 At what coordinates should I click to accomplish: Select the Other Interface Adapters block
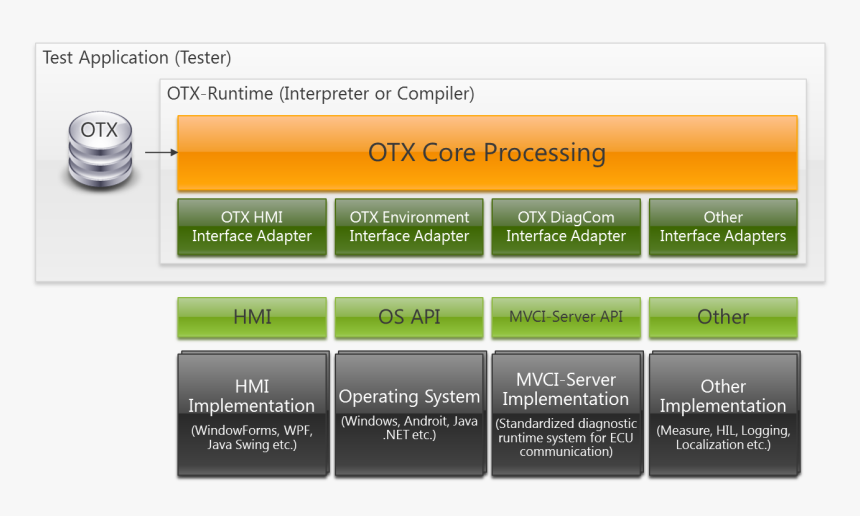tap(723, 227)
